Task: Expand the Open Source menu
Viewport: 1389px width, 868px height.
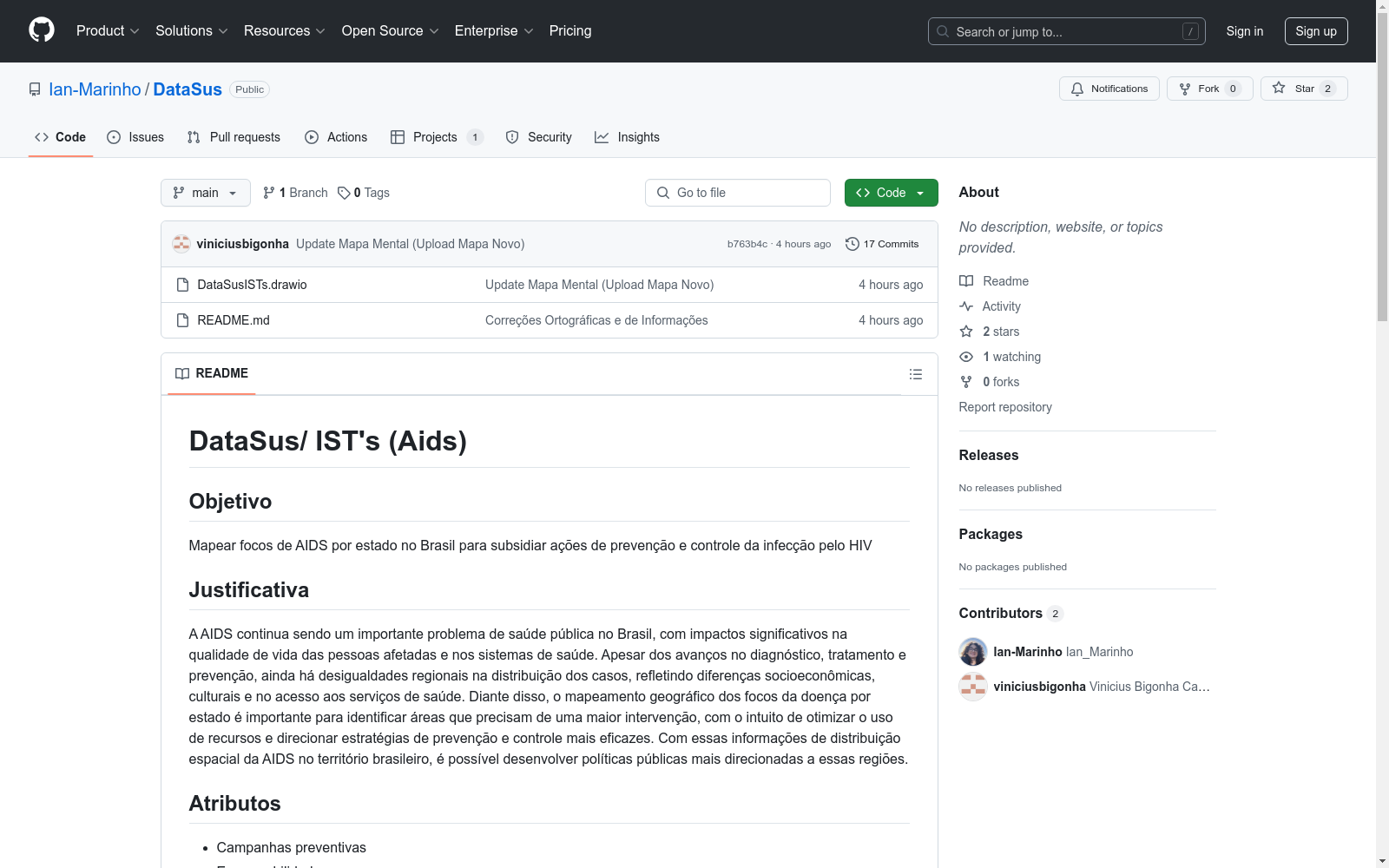Action: (391, 30)
